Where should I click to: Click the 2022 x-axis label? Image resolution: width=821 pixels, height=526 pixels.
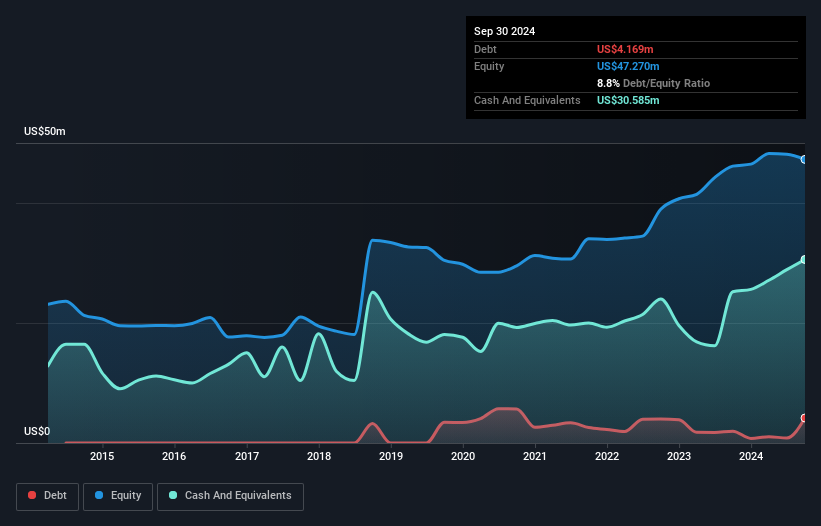[x=607, y=456]
